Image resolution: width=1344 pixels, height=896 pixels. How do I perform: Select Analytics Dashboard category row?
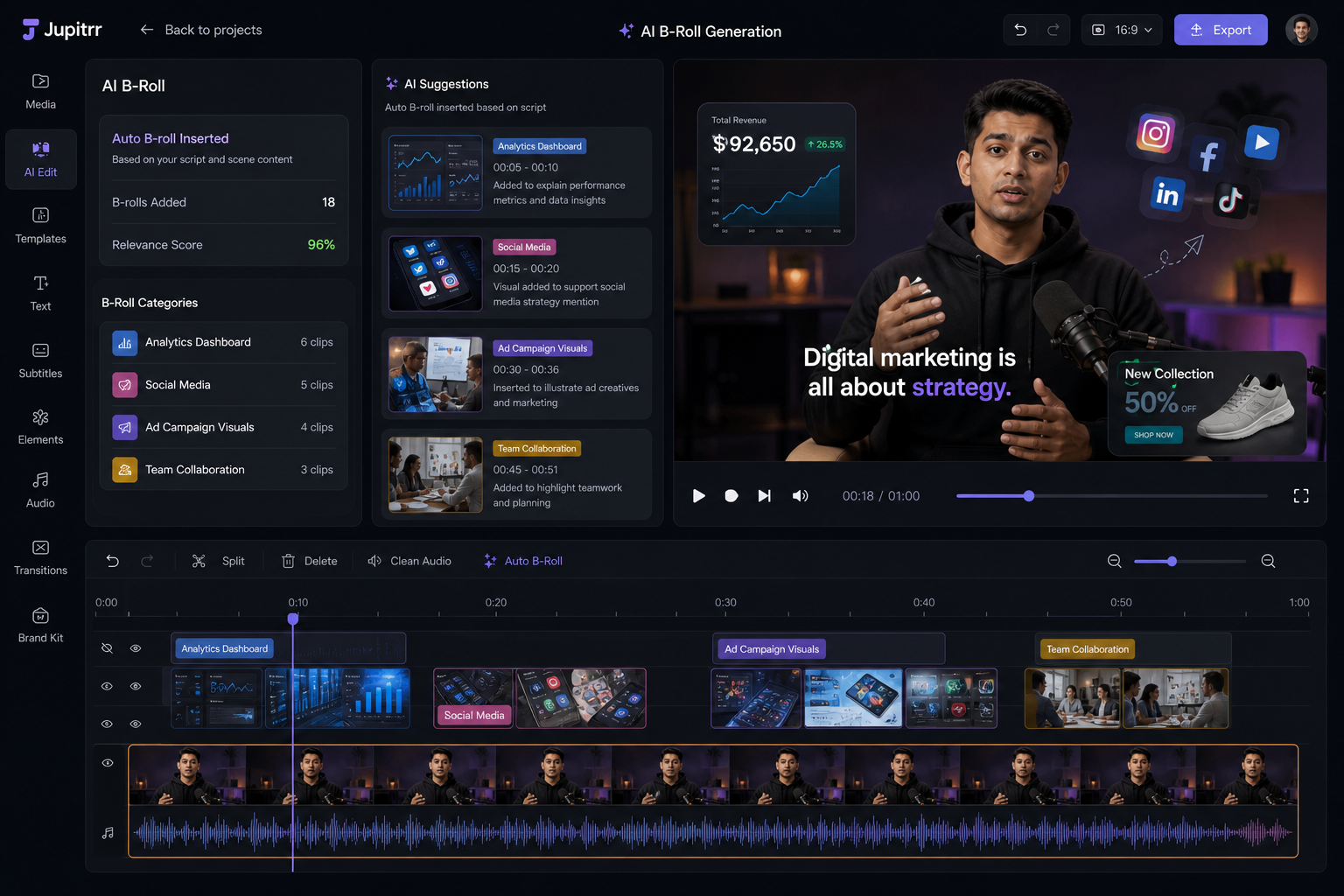(223, 342)
